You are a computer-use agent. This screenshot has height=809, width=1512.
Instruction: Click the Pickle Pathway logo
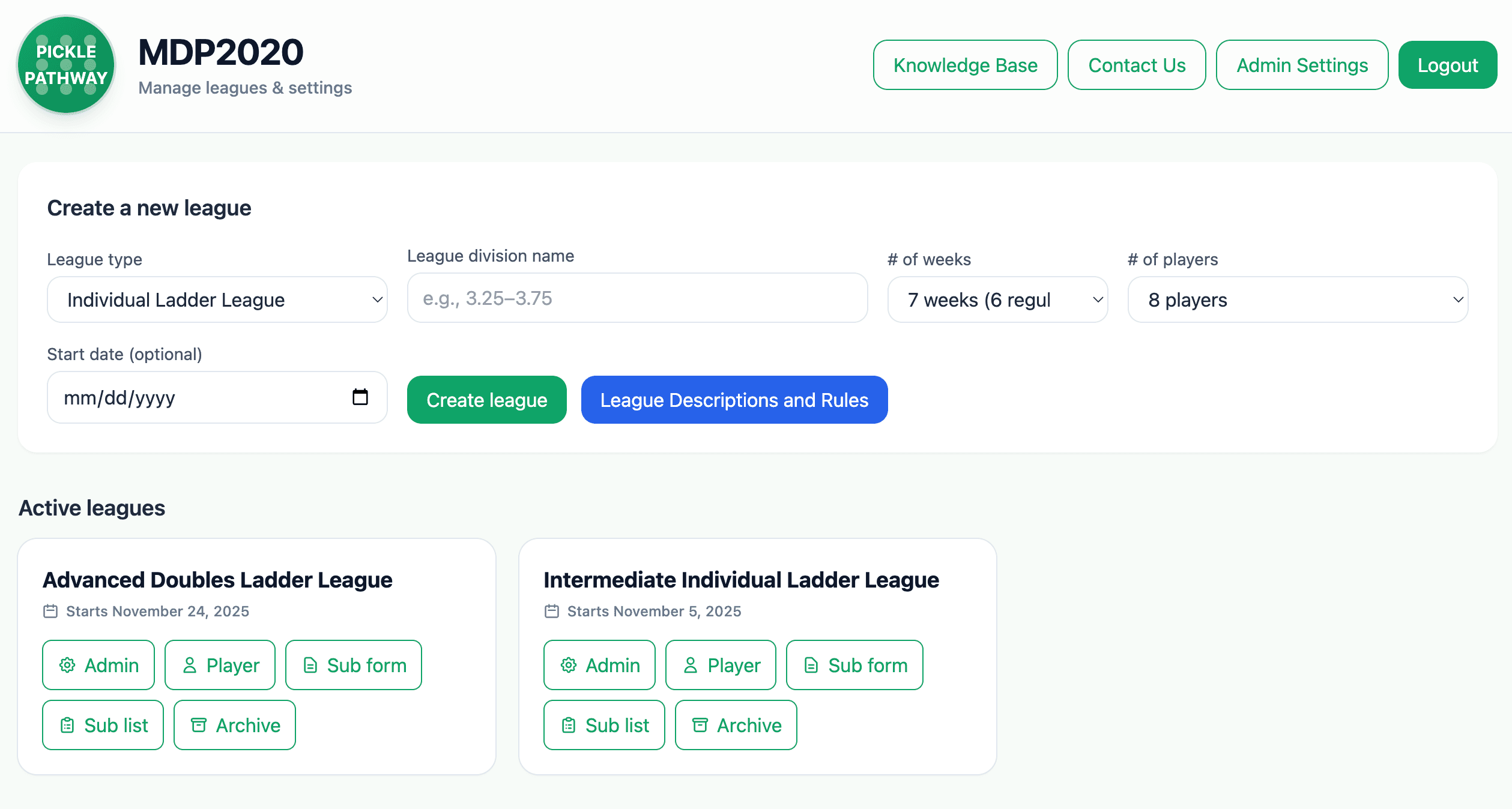point(66,65)
